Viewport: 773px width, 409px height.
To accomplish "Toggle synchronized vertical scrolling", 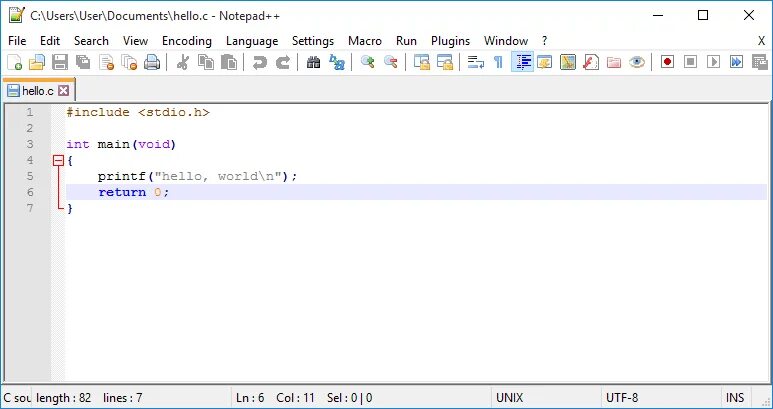I will pyautogui.click(x=422, y=62).
